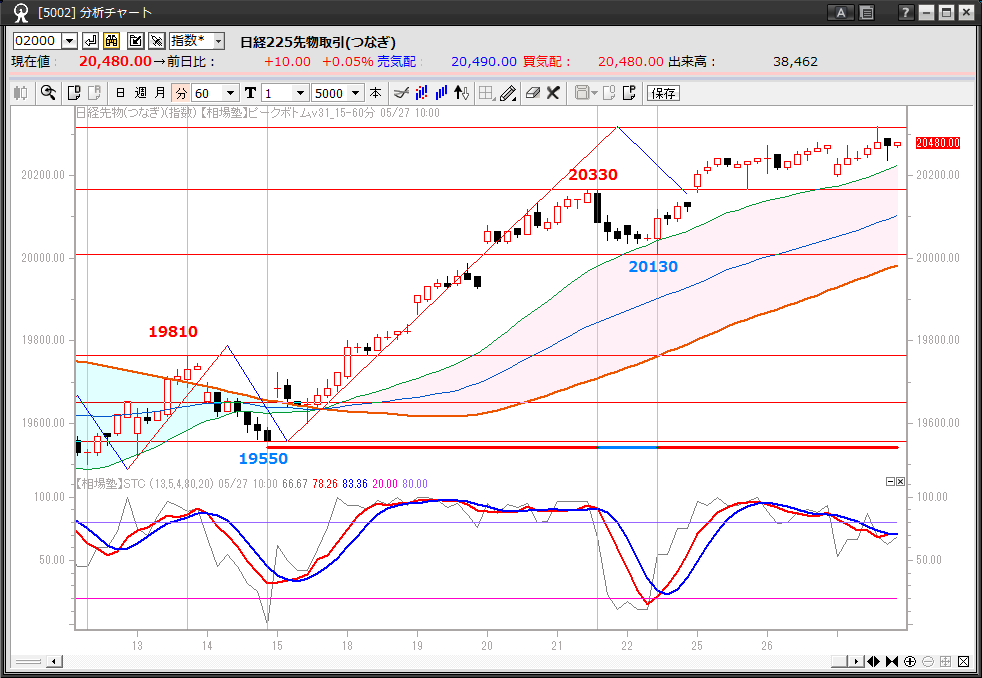Viewport: 982px width, 678px height.
Task: Open the 指数* type dropdown
Action: coord(218,41)
